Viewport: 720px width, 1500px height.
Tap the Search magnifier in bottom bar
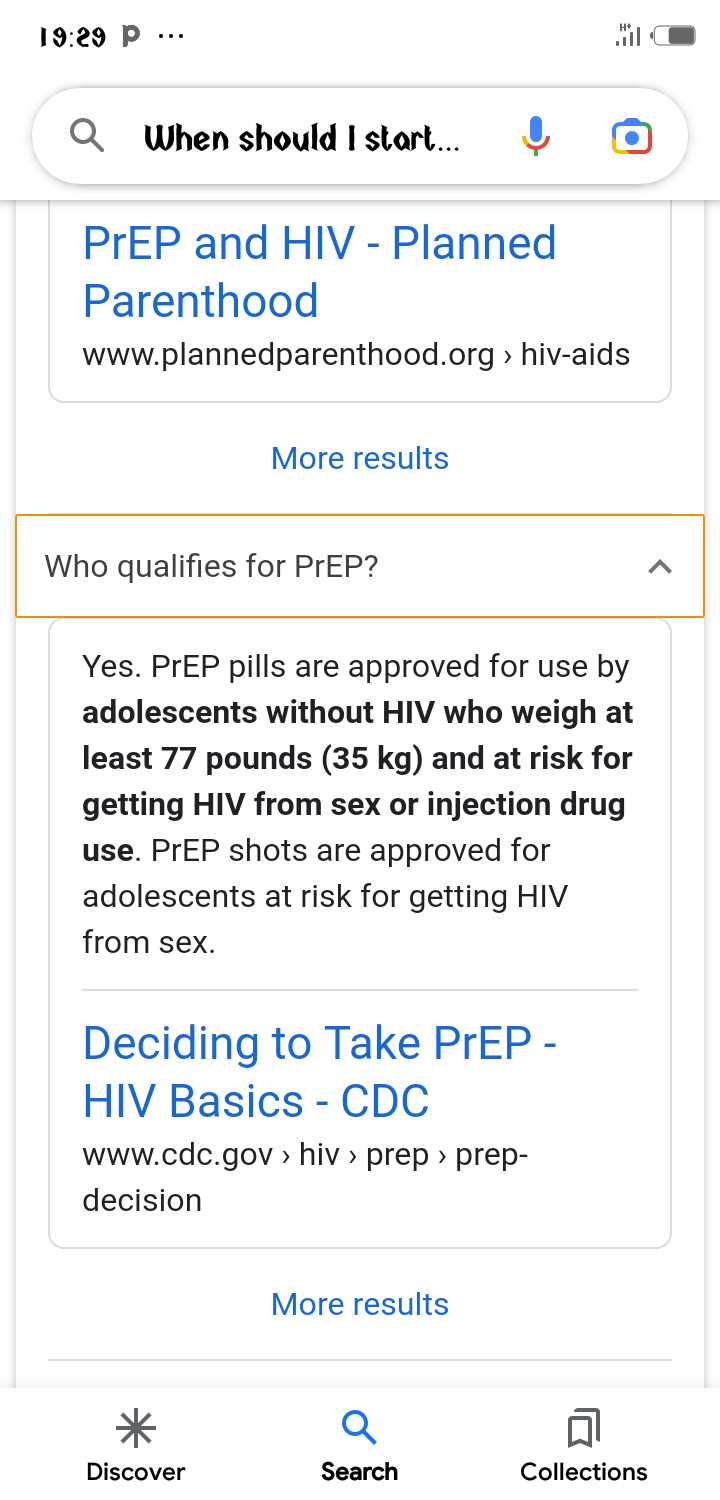pyautogui.click(x=360, y=1429)
